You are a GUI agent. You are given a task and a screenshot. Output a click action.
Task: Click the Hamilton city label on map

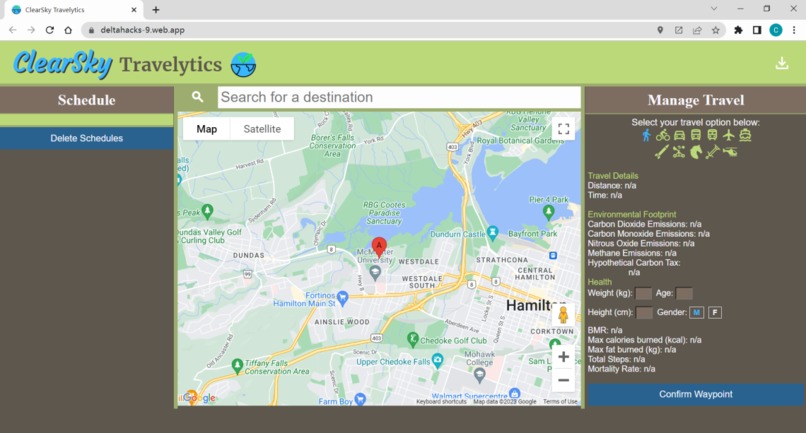click(x=536, y=305)
